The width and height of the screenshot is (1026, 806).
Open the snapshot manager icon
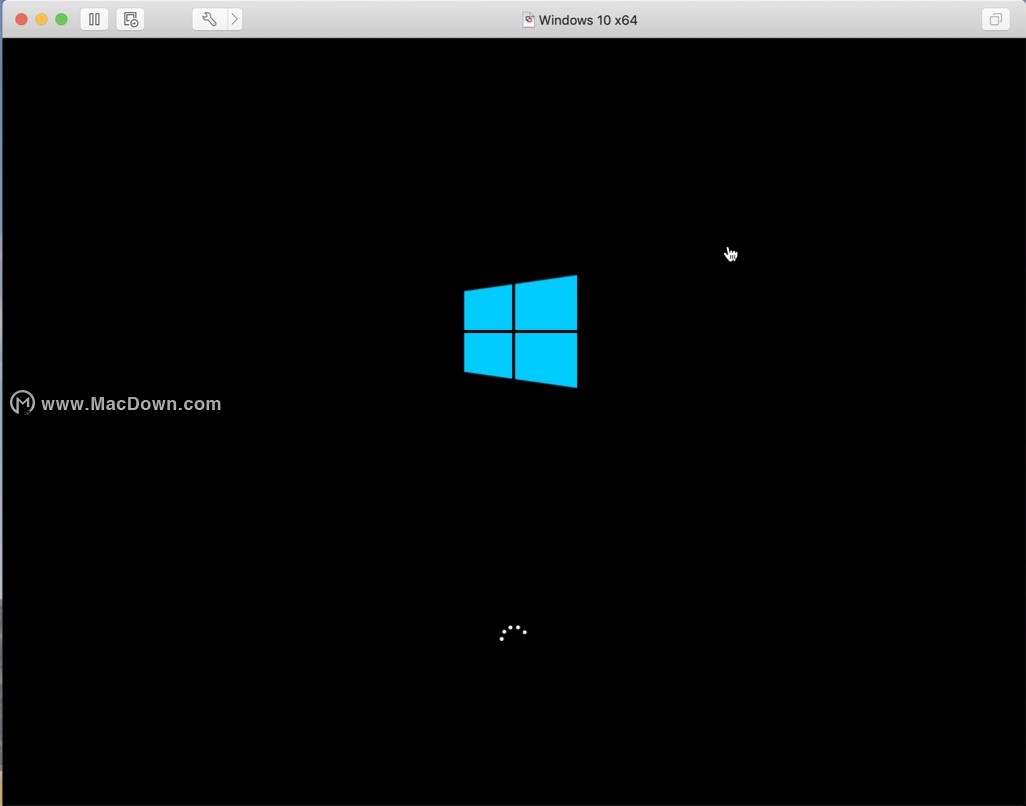coord(130,20)
